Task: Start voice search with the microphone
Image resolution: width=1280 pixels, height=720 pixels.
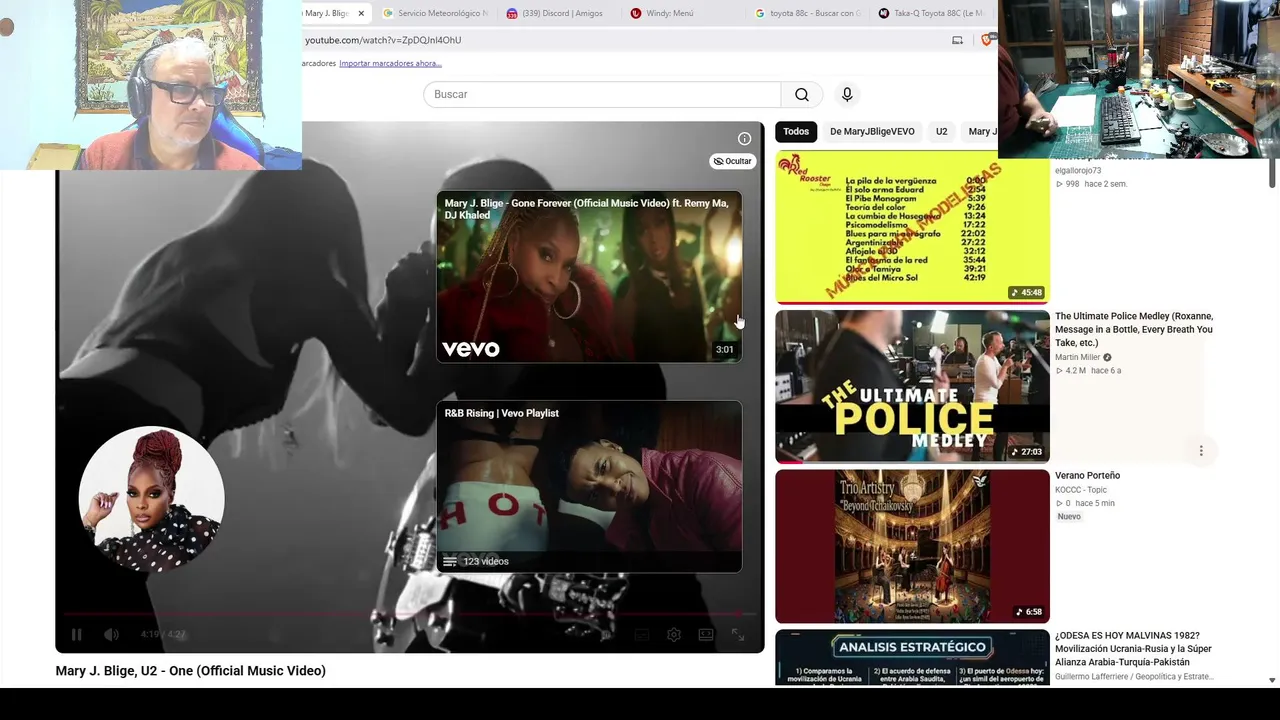Action: point(847,94)
